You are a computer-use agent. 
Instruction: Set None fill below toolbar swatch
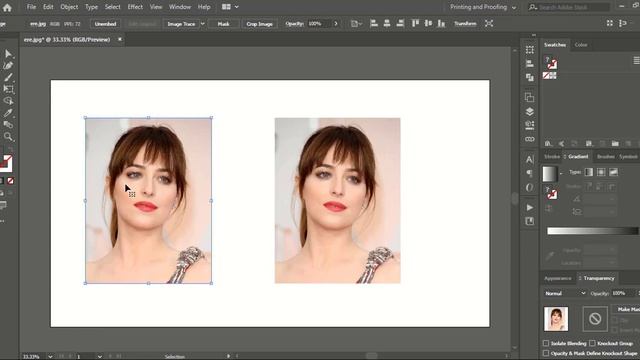pos(10,180)
